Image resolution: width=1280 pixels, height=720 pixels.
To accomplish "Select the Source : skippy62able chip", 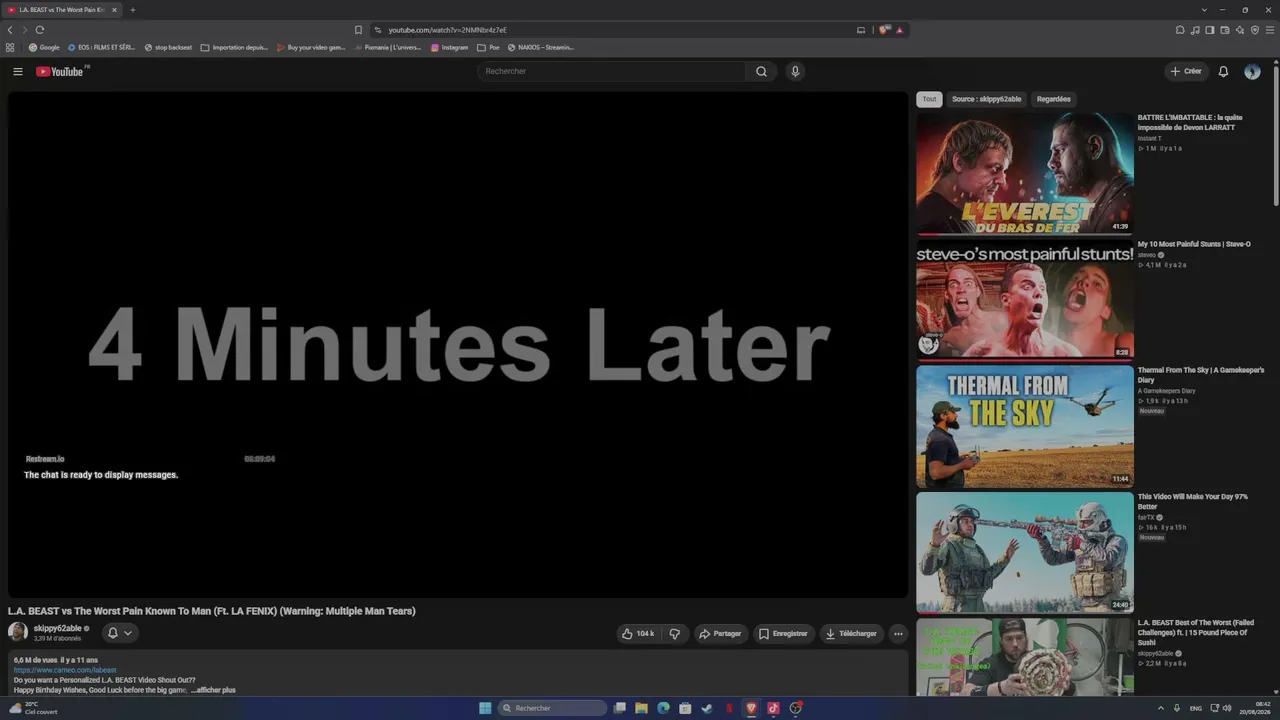I will coord(986,99).
